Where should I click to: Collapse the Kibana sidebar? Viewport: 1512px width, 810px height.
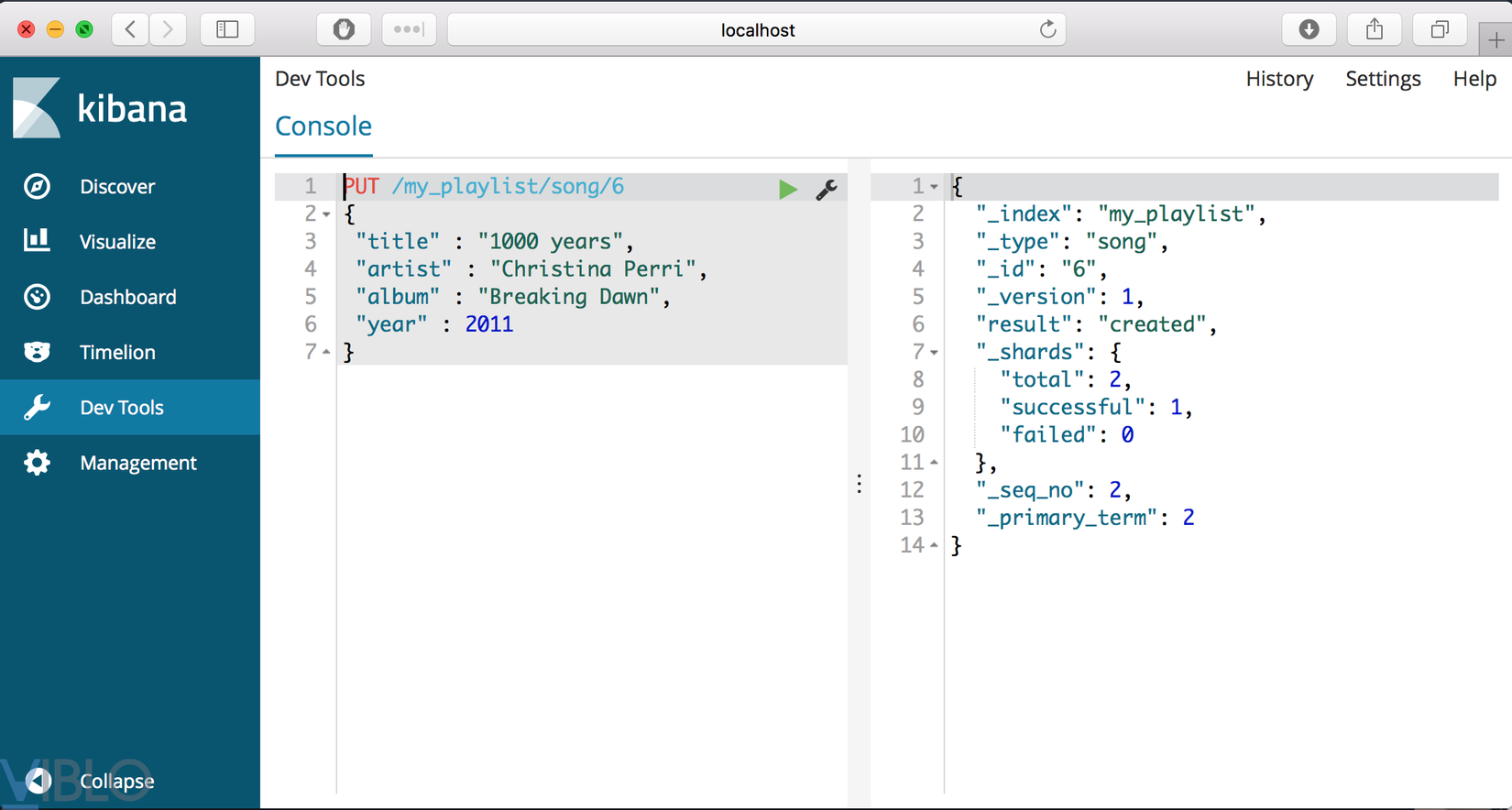[x=38, y=781]
